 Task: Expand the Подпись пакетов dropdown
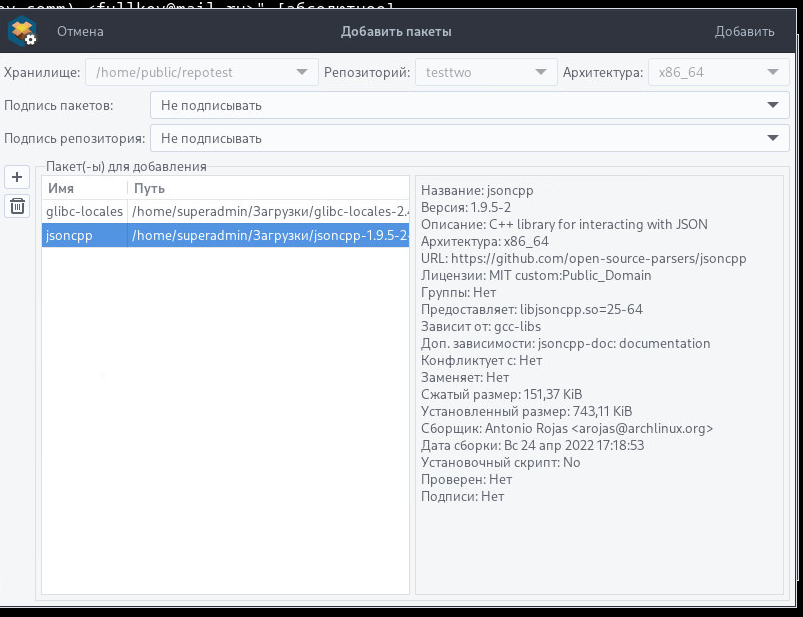point(469,105)
